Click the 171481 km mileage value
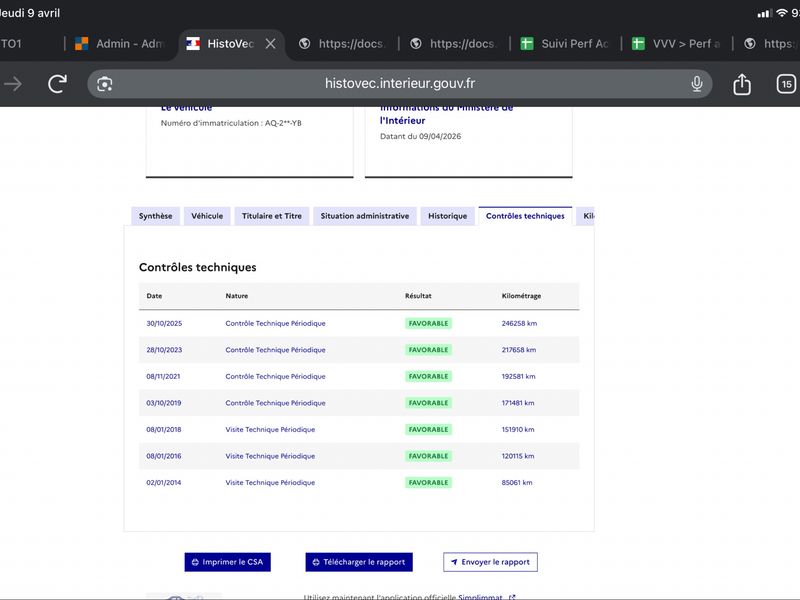Image resolution: width=800 pixels, height=600 pixels. 518,403
